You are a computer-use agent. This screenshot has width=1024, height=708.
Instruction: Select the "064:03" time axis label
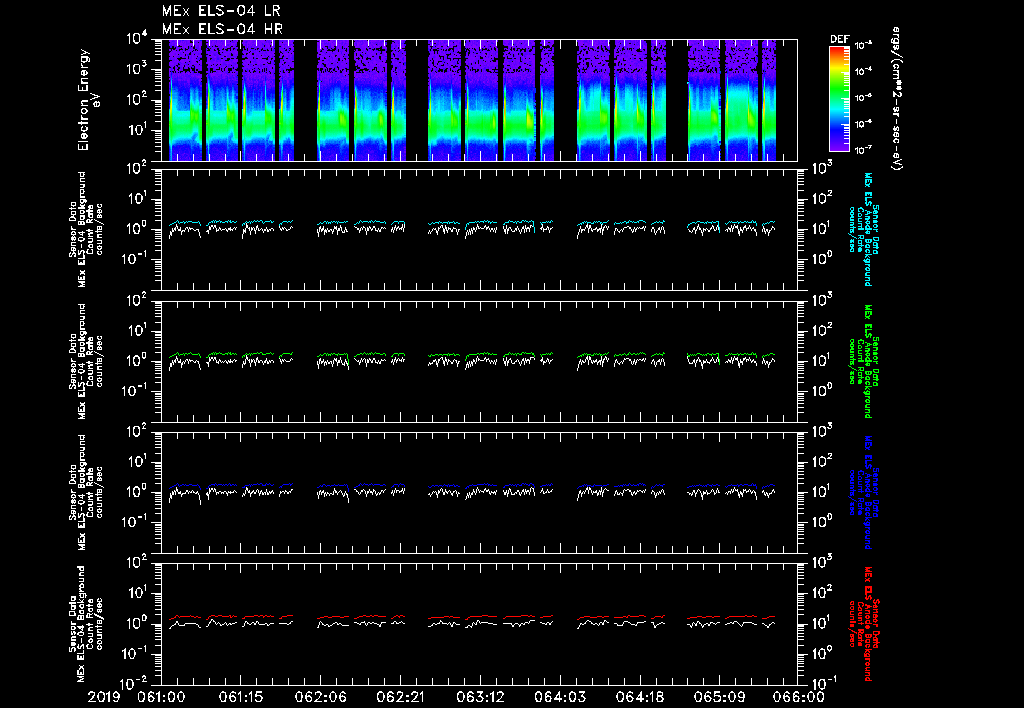[x=560, y=698]
